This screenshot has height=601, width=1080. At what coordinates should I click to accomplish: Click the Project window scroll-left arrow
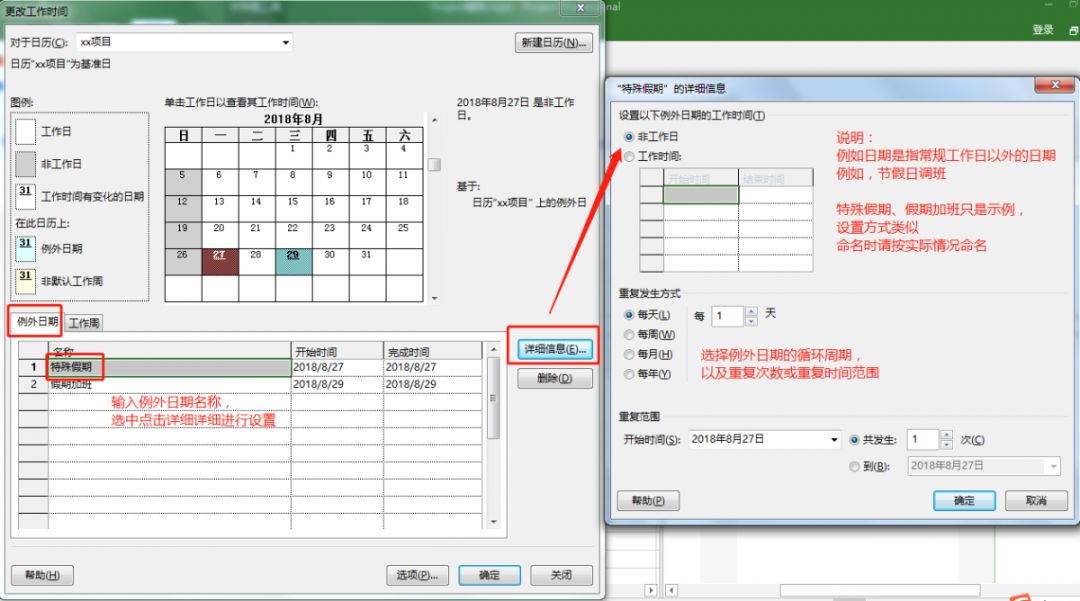click(x=671, y=590)
